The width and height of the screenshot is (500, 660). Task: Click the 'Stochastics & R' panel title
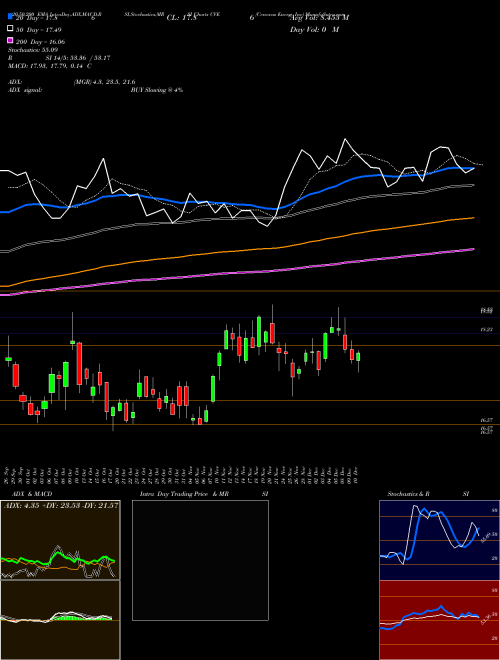click(x=409, y=494)
